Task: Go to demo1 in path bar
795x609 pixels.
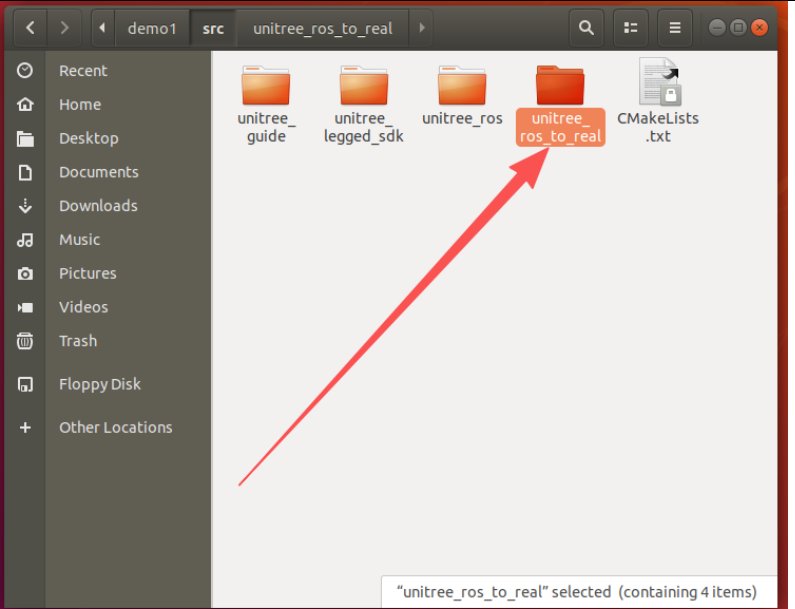Action: [151, 28]
